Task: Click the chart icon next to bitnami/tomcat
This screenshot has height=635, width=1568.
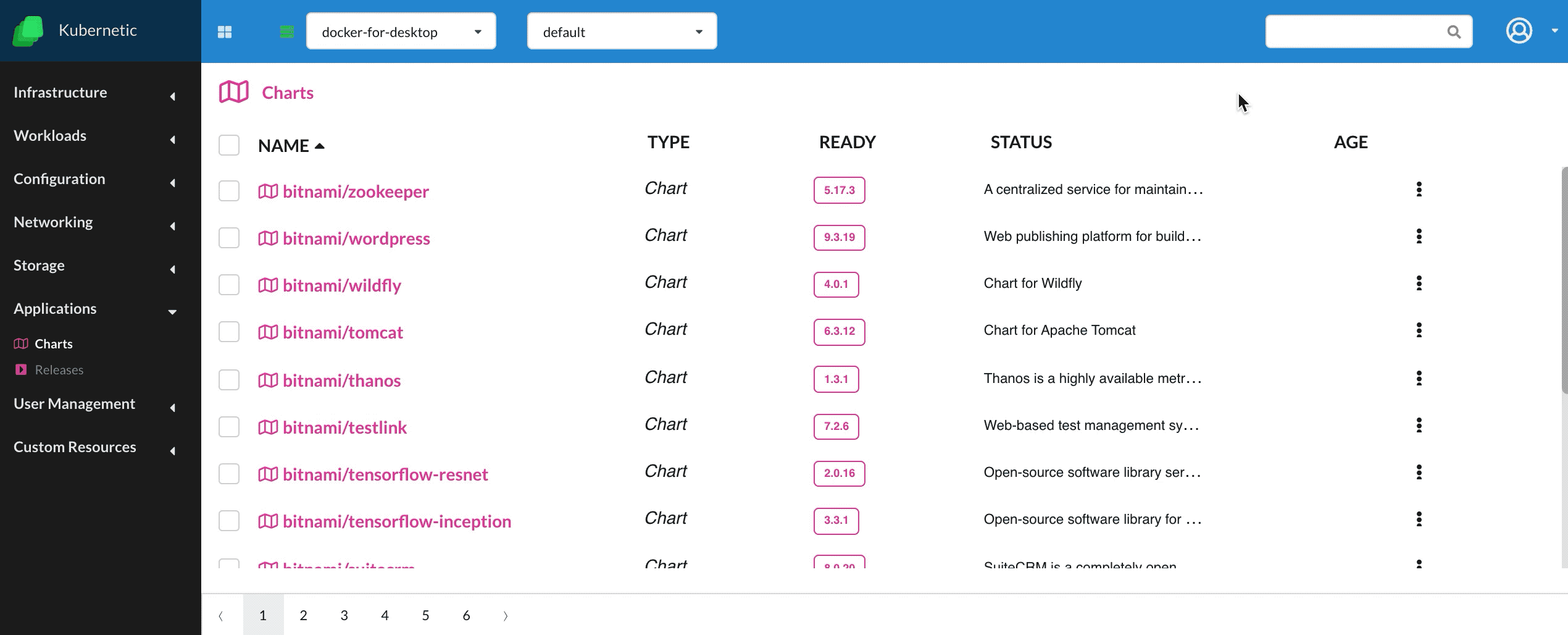Action: (268, 332)
